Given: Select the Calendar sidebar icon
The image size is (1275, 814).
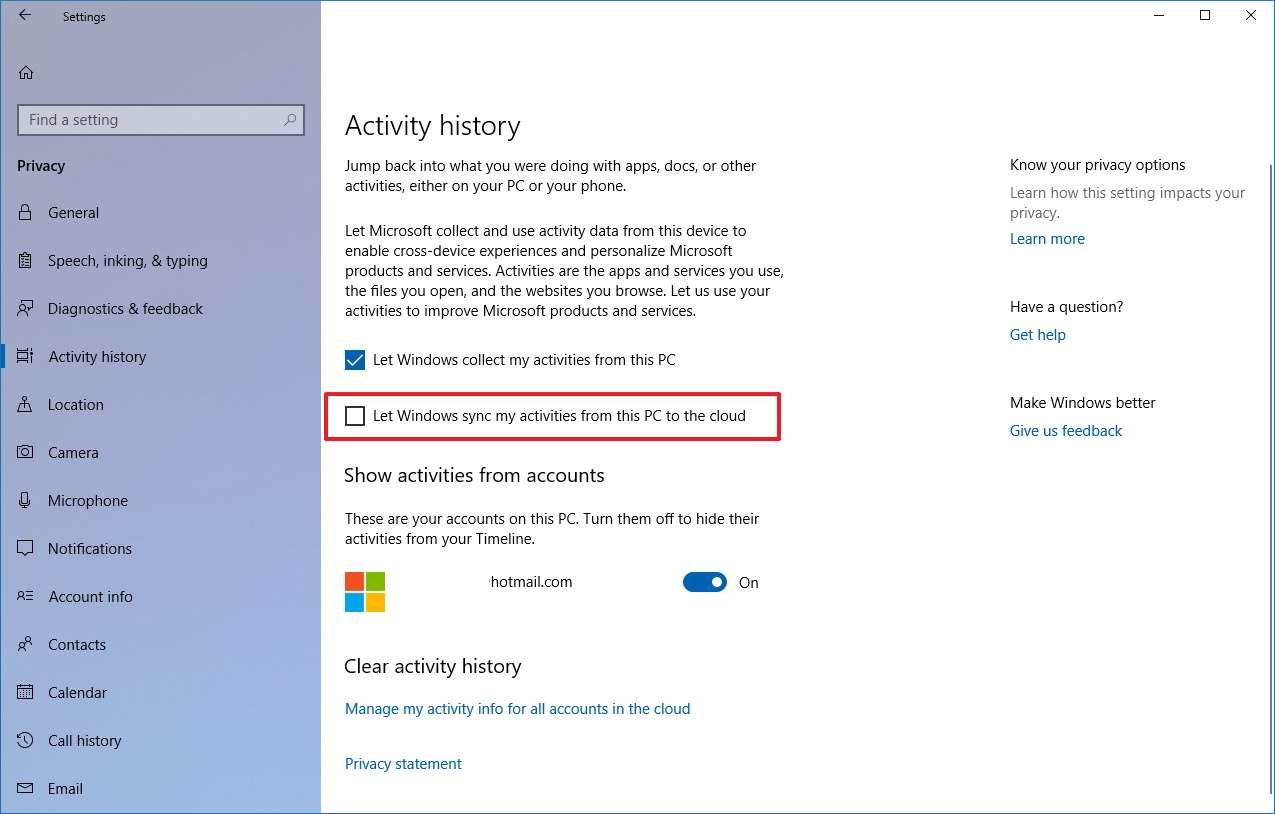Looking at the screenshot, I should (27, 692).
